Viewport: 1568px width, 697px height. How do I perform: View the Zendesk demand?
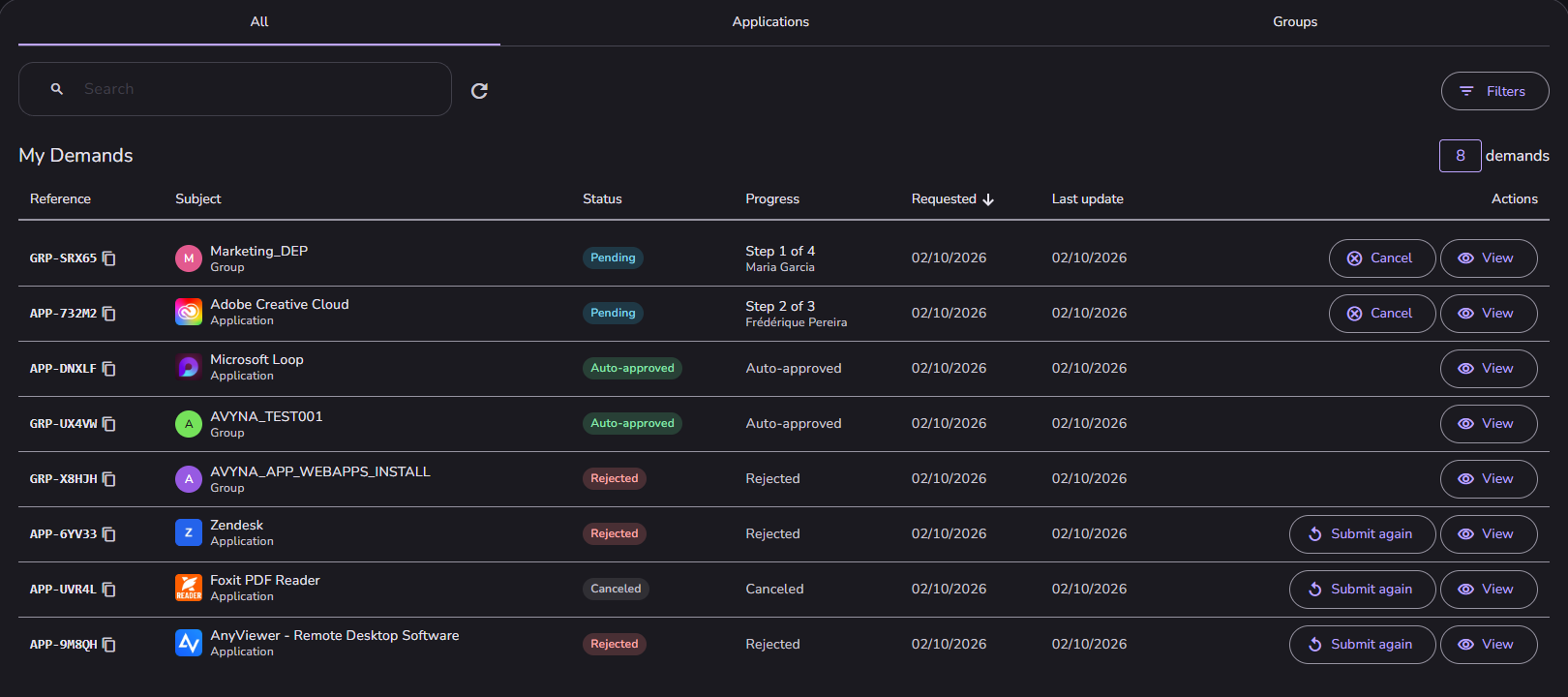1489,534
